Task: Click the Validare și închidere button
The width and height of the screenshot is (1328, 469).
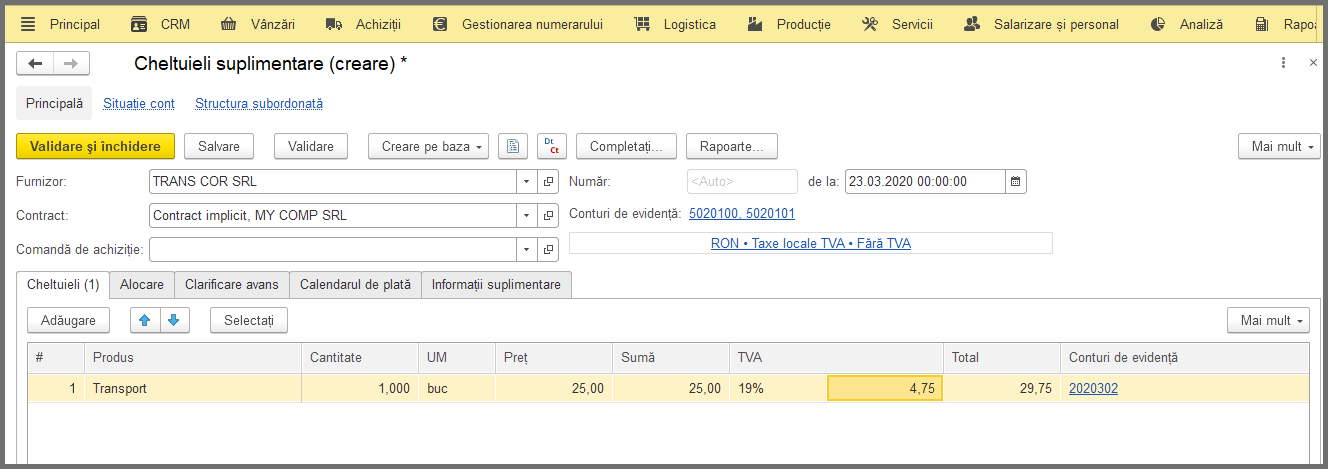Action: point(96,146)
